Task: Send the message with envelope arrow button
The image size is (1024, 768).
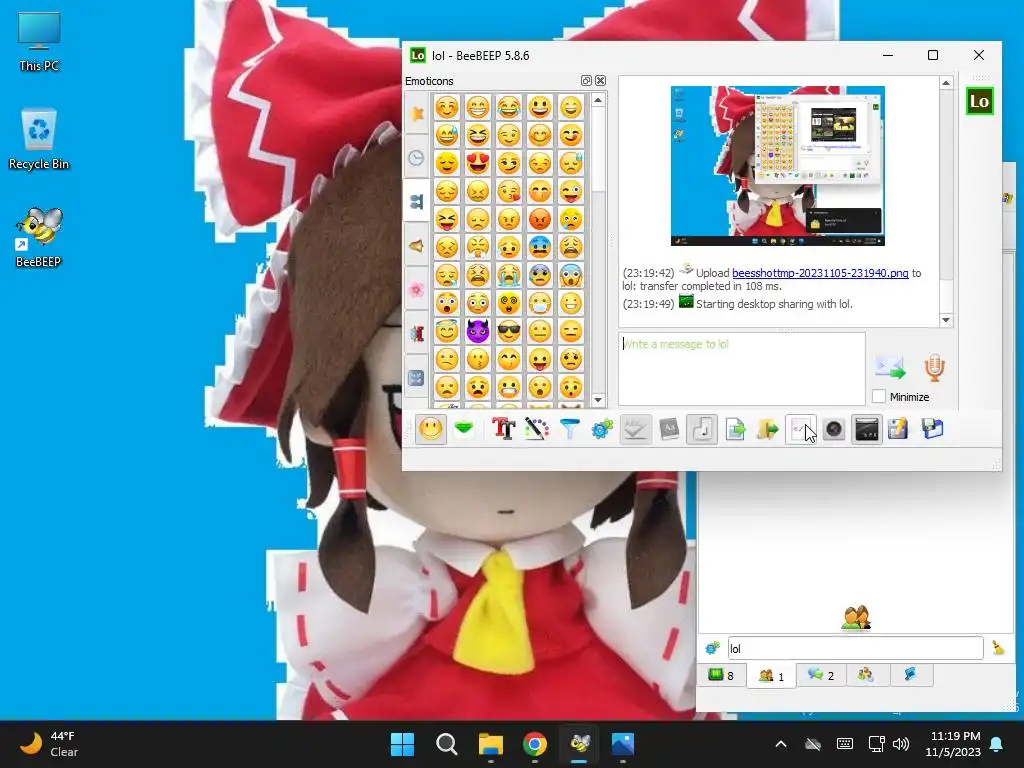Action: pyautogui.click(x=890, y=368)
